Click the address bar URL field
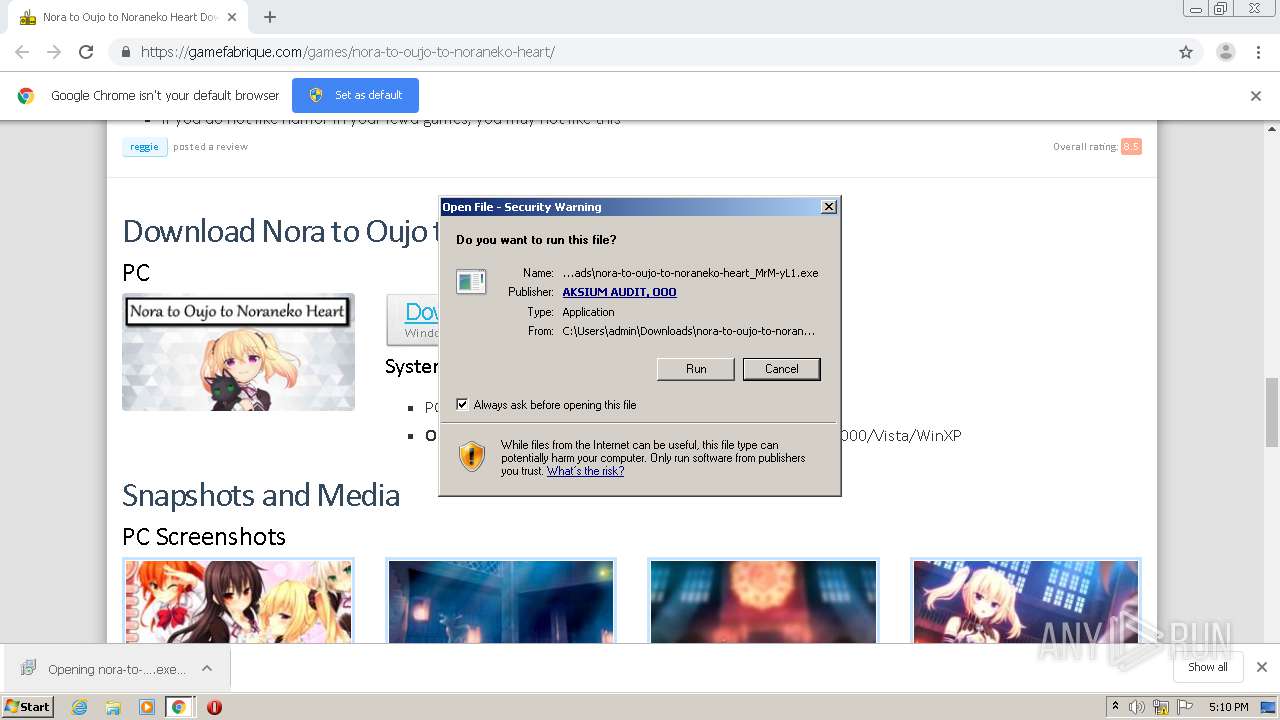The width and height of the screenshot is (1280, 720). click(640, 52)
